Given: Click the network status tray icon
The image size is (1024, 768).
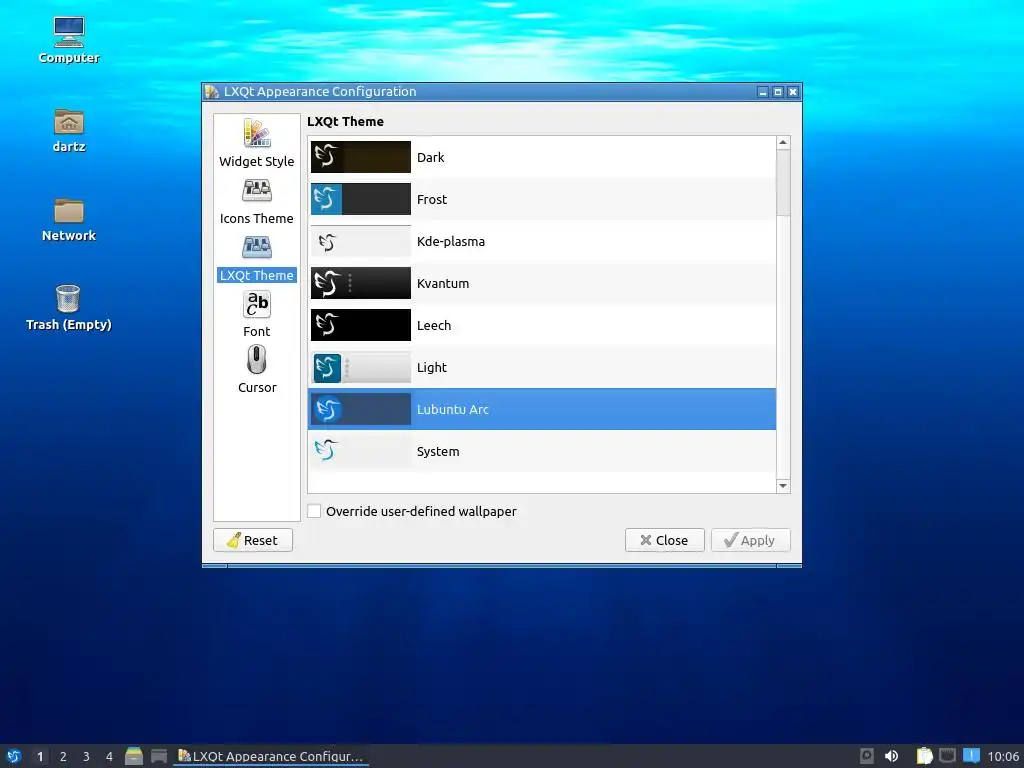Looking at the screenshot, I should (947, 756).
